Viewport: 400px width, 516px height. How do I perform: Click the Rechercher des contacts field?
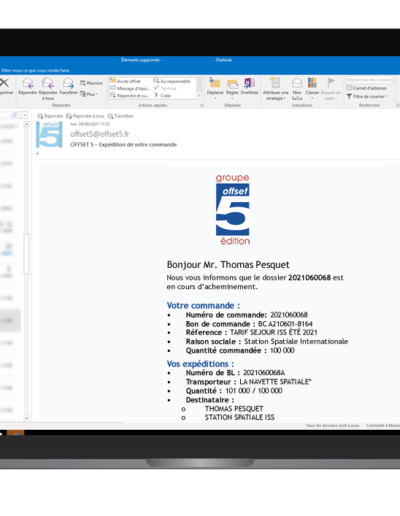(370, 80)
